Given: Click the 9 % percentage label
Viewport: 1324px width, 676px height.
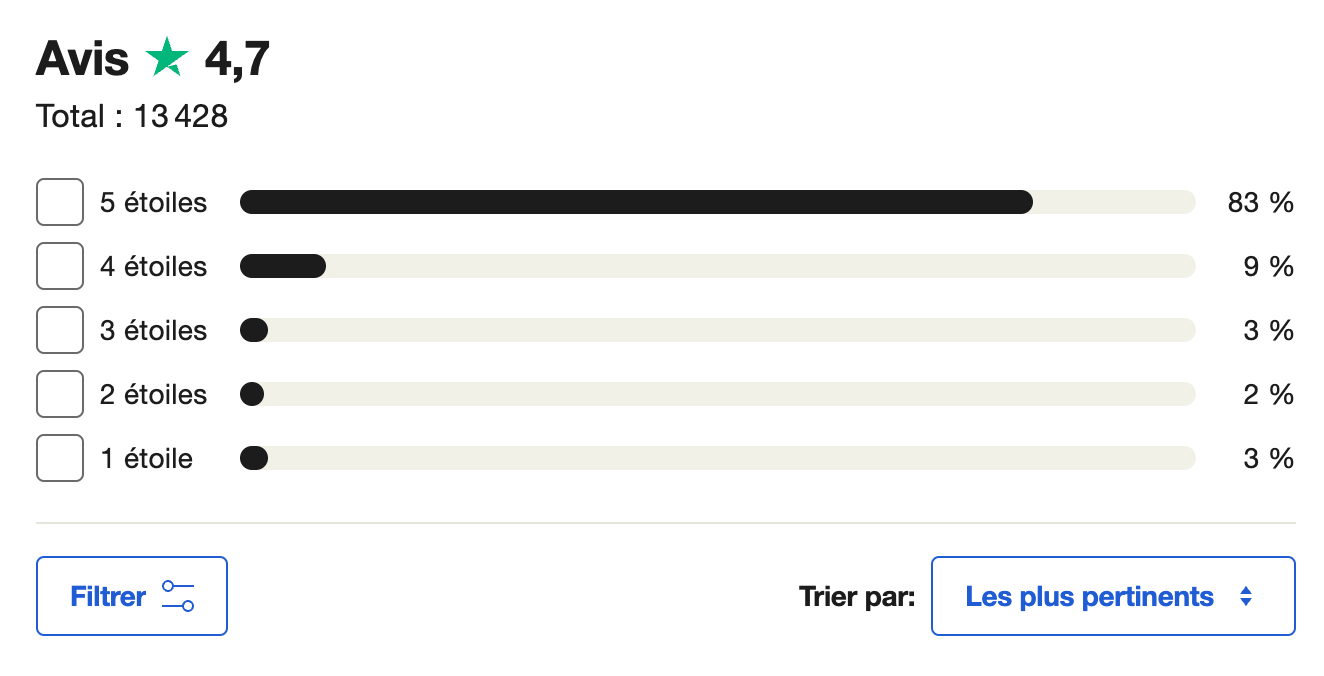Looking at the screenshot, I should pos(1269,267).
